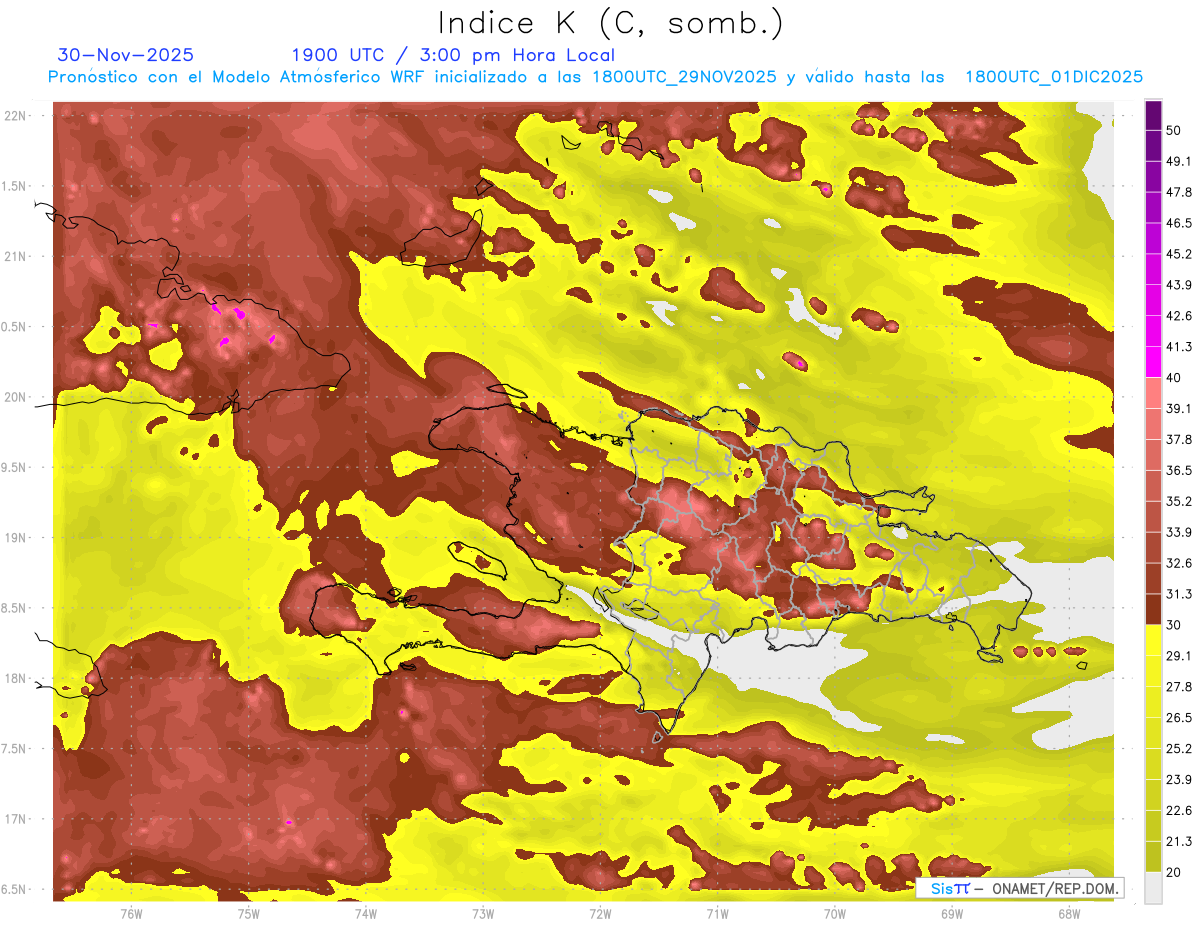Screen dimensions: 1200x927
Task: Click the latitude label "19N"
Action: 17,538
